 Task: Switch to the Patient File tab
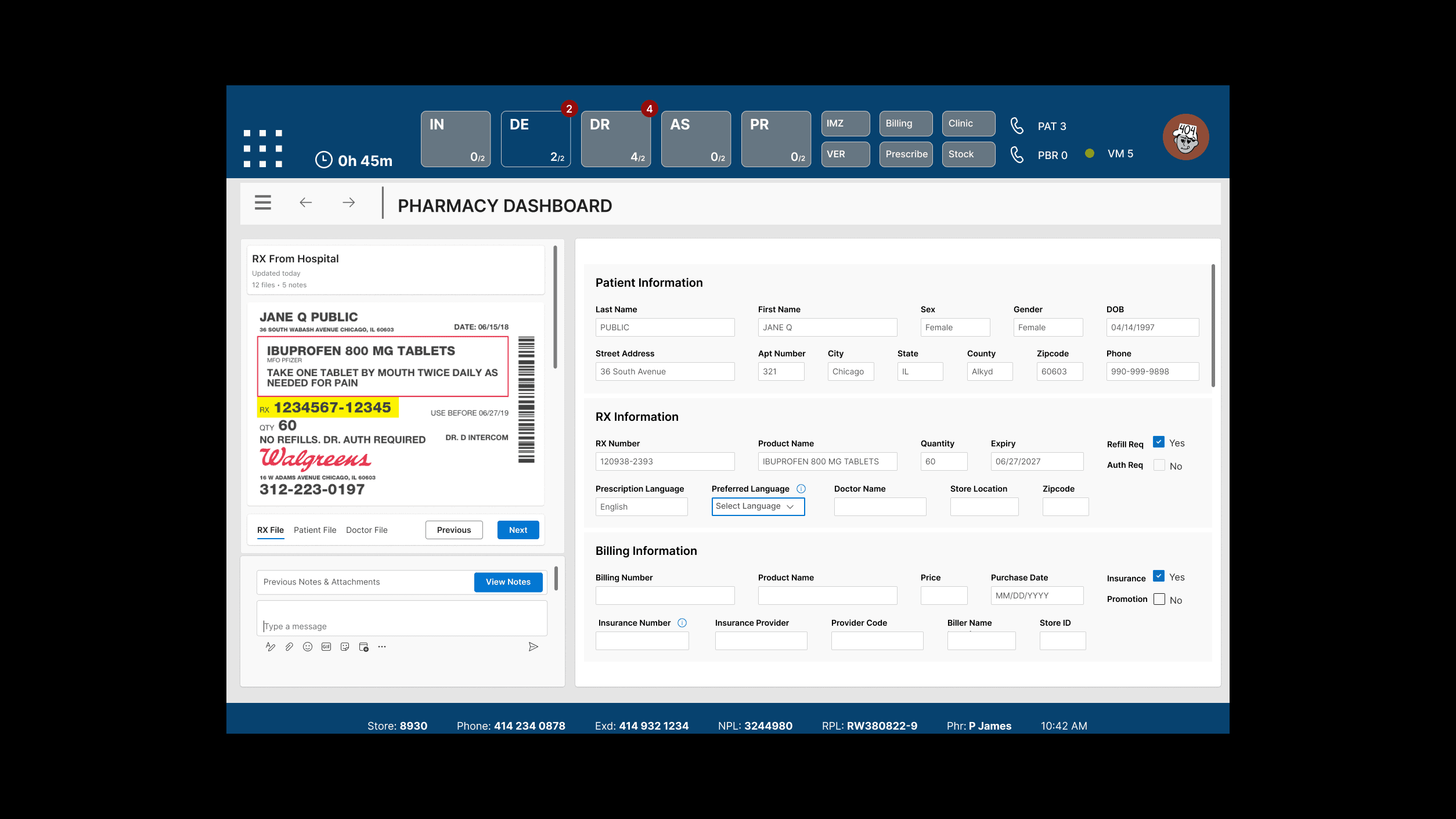tap(315, 530)
